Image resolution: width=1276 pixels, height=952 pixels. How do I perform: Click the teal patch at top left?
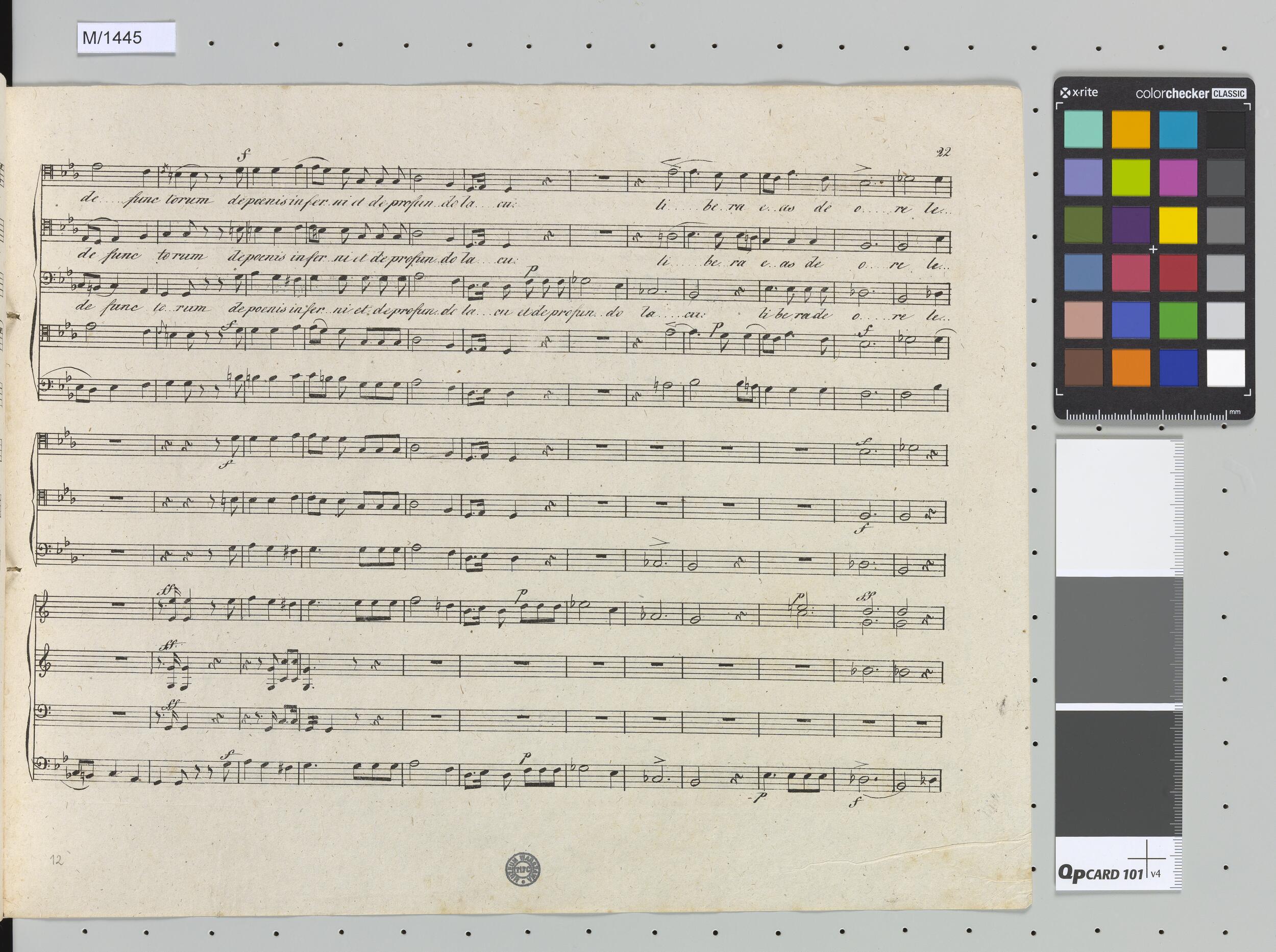1083,130
